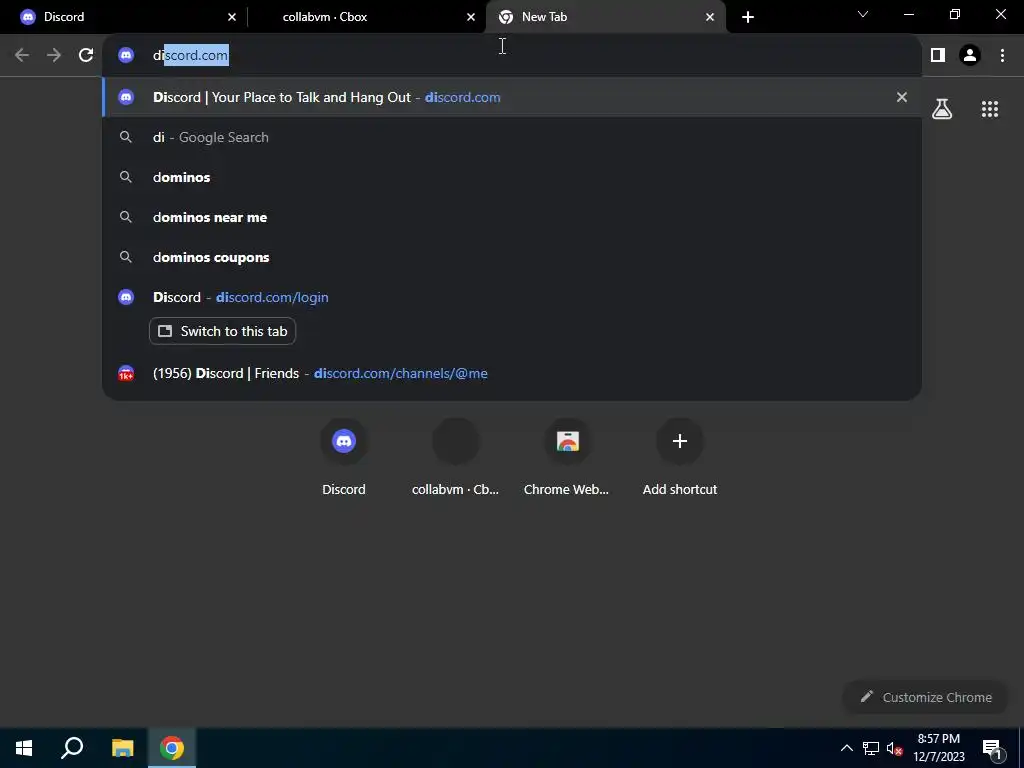The width and height of the screenshot is (1024, 768).
Task: Go forward with the forward arrow
Action: 54,55
